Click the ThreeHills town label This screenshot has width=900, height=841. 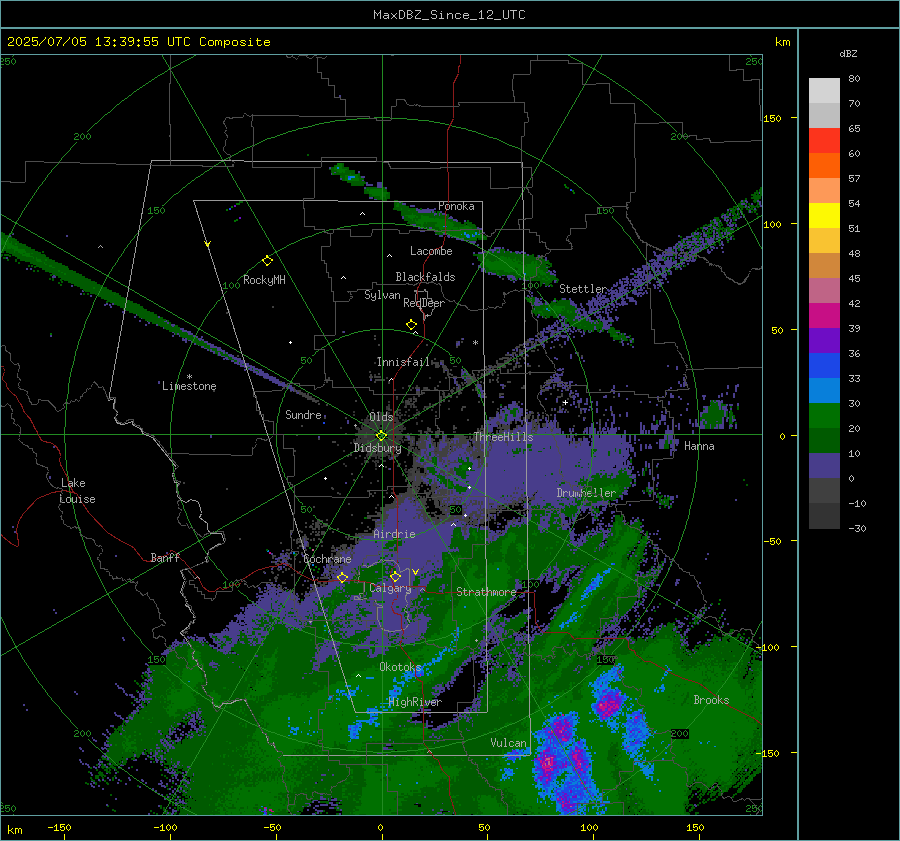[x=503, y=437]
